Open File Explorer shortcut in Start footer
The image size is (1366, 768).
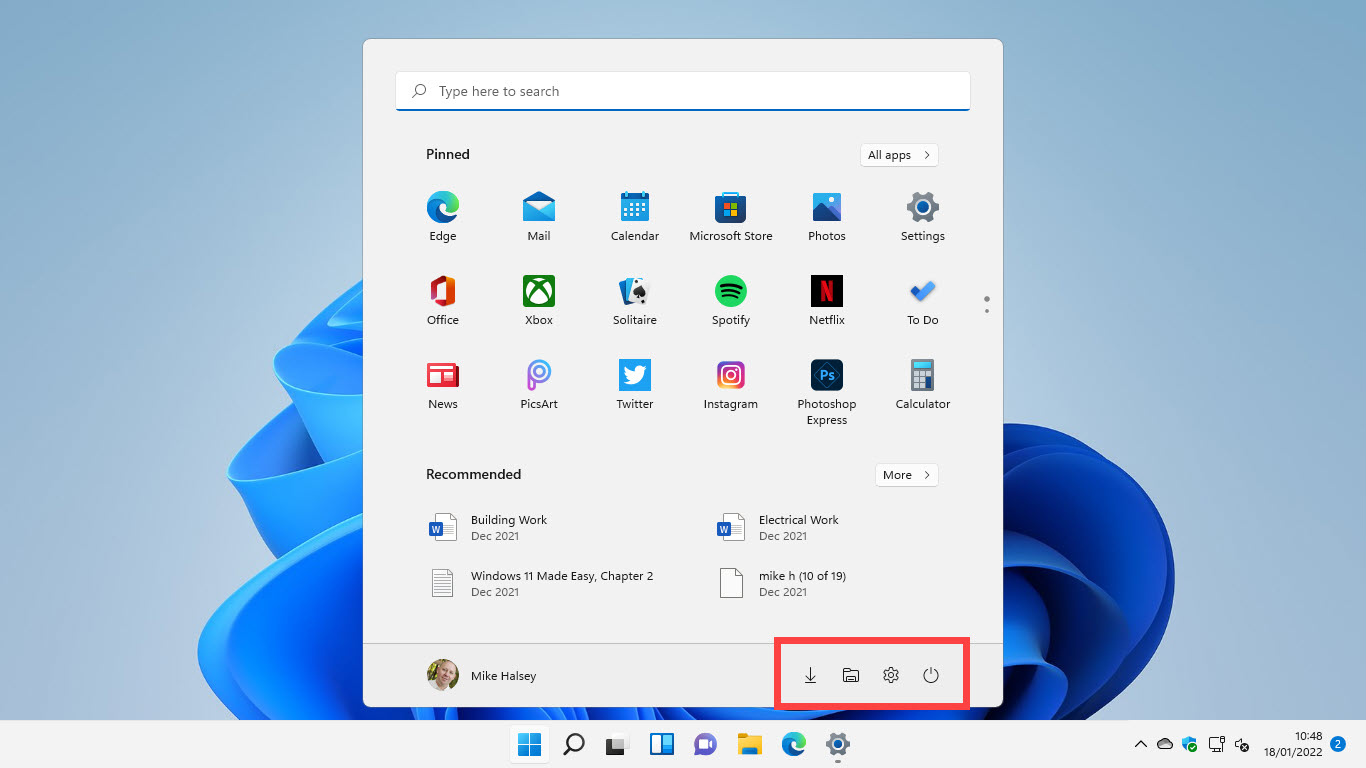pos(851,676)
